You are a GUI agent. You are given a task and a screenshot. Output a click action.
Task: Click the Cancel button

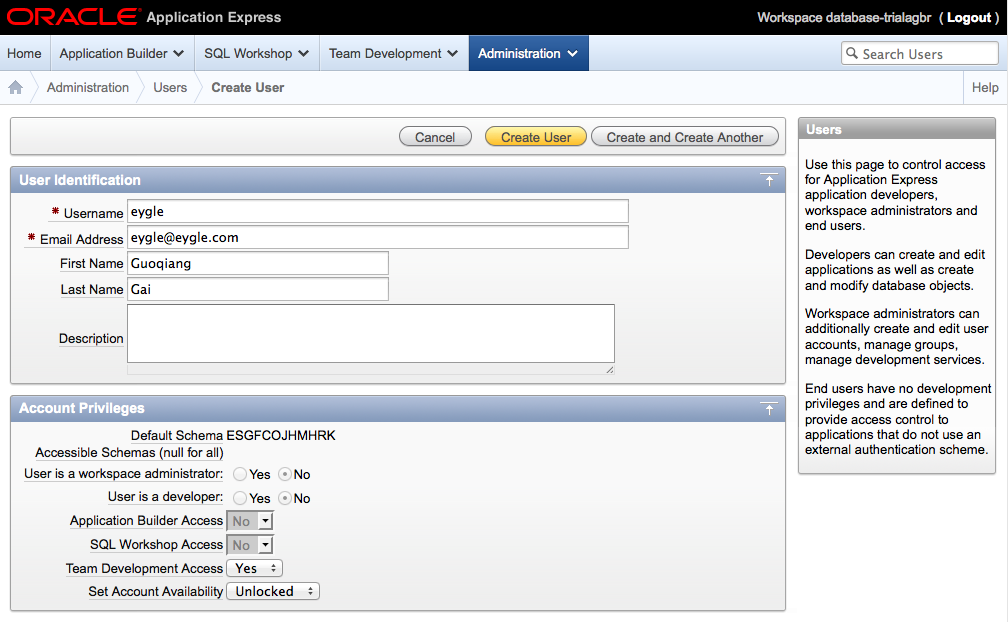coord(435,137)
